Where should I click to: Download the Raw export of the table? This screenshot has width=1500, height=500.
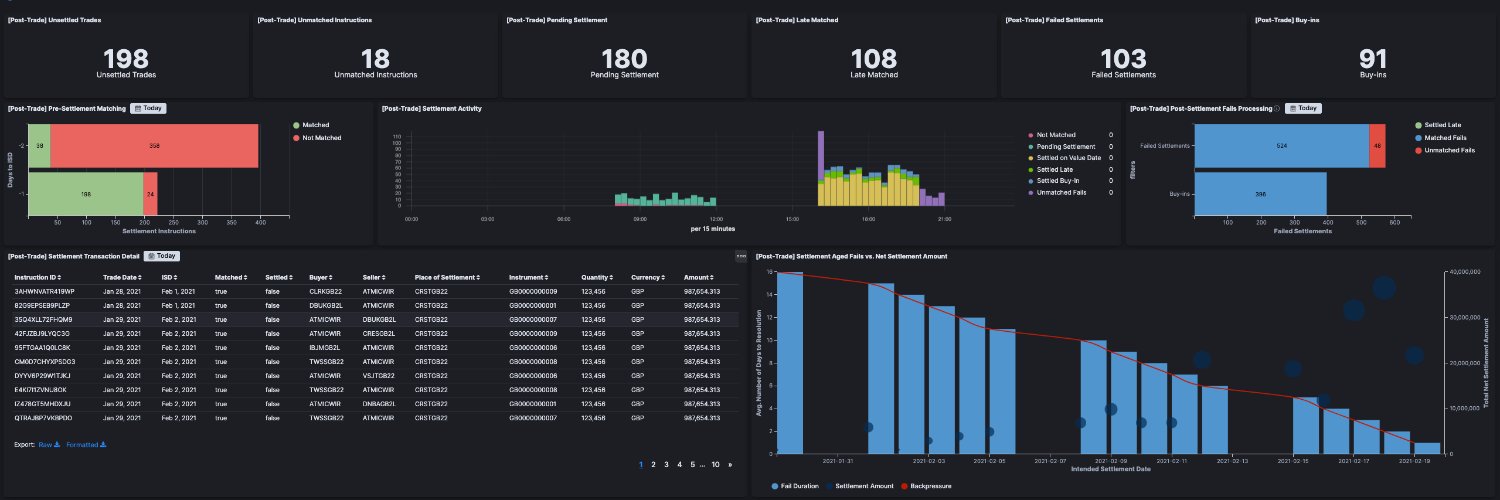(49, 444)
